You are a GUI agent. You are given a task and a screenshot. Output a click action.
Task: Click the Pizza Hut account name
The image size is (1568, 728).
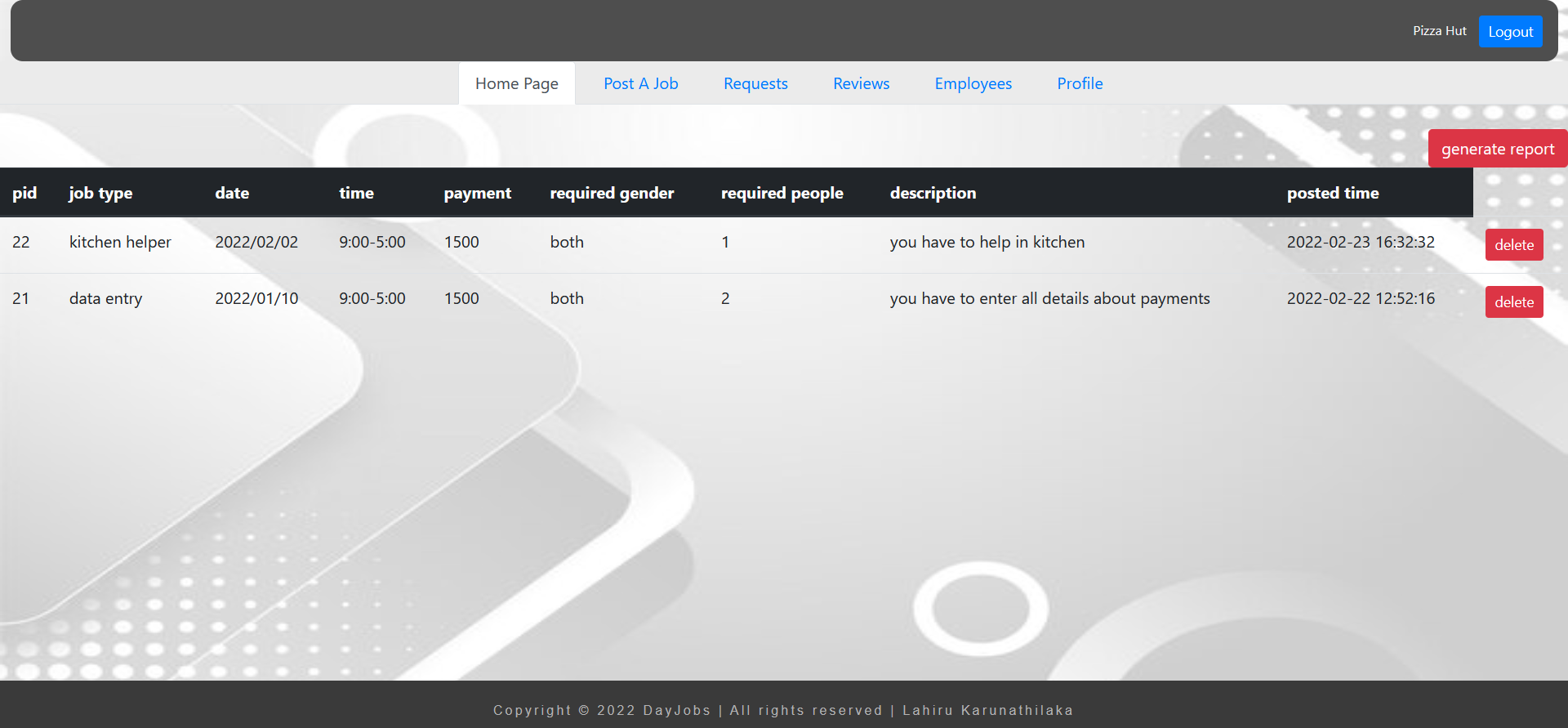pyautogui.click(x=1439, y=31)
